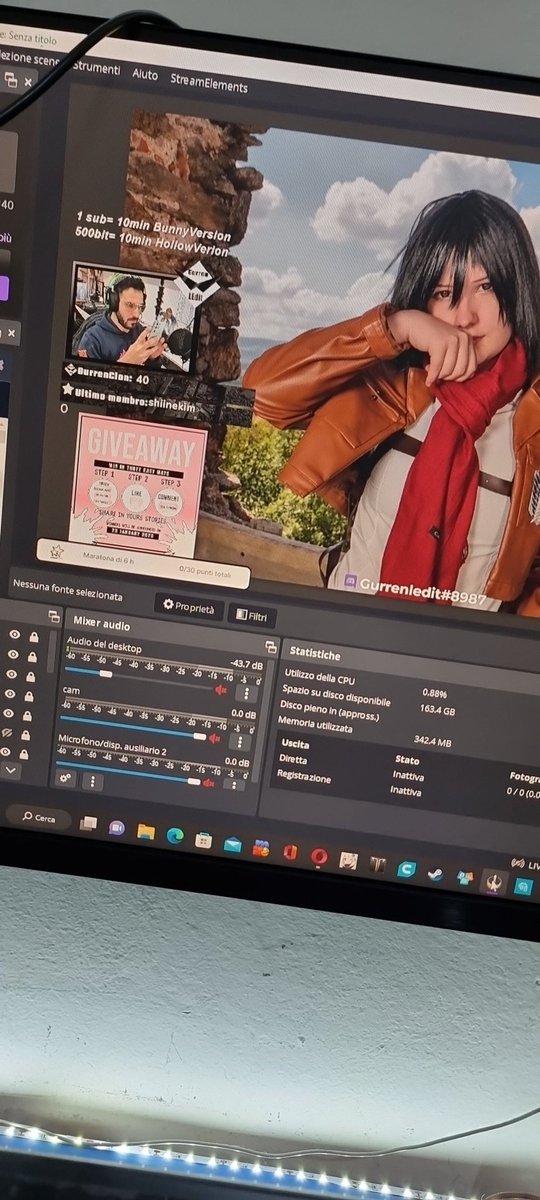Launch Microsoft Edge from the taskbar
Image resolution: width=540 pixels, height=1200 pixels.
point(175,835)
